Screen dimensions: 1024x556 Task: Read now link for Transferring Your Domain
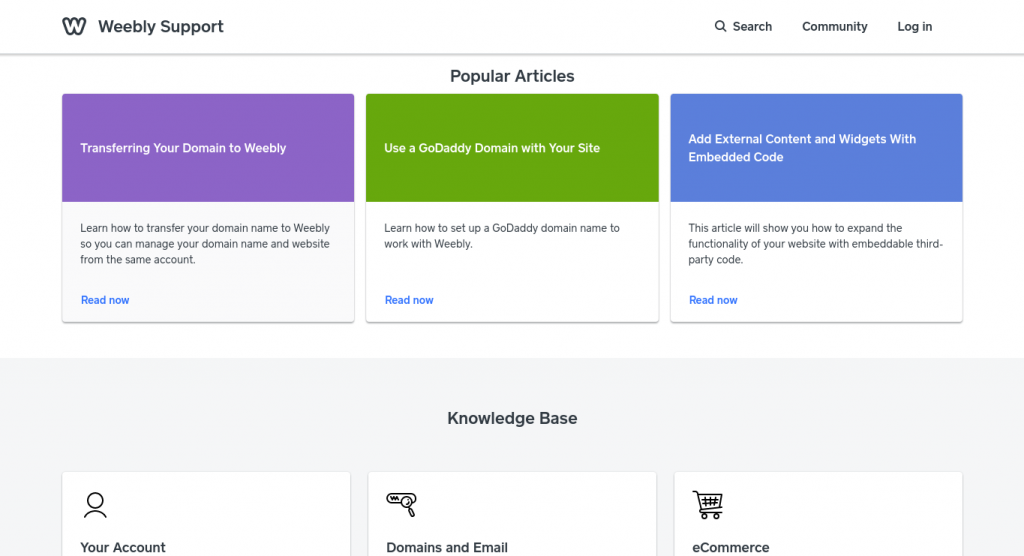tap(105, 300)
